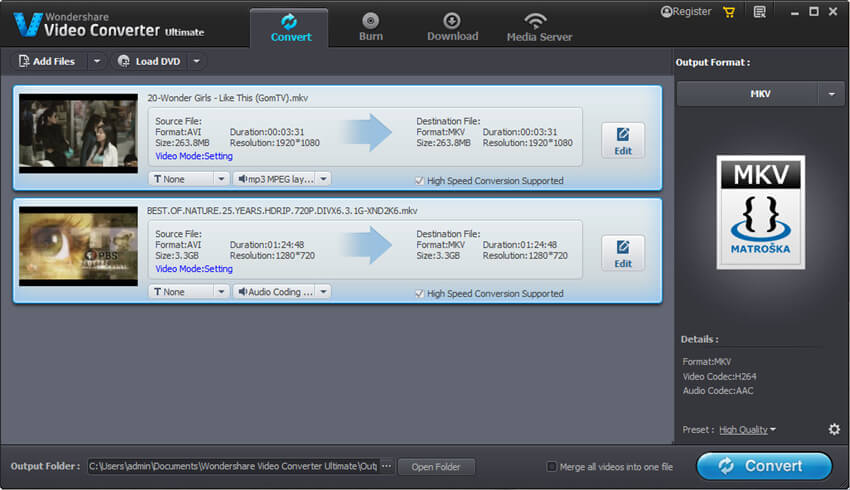Open the shopping cart icon
The width and height of the screenshot is (850, 490).
[729, 12]
